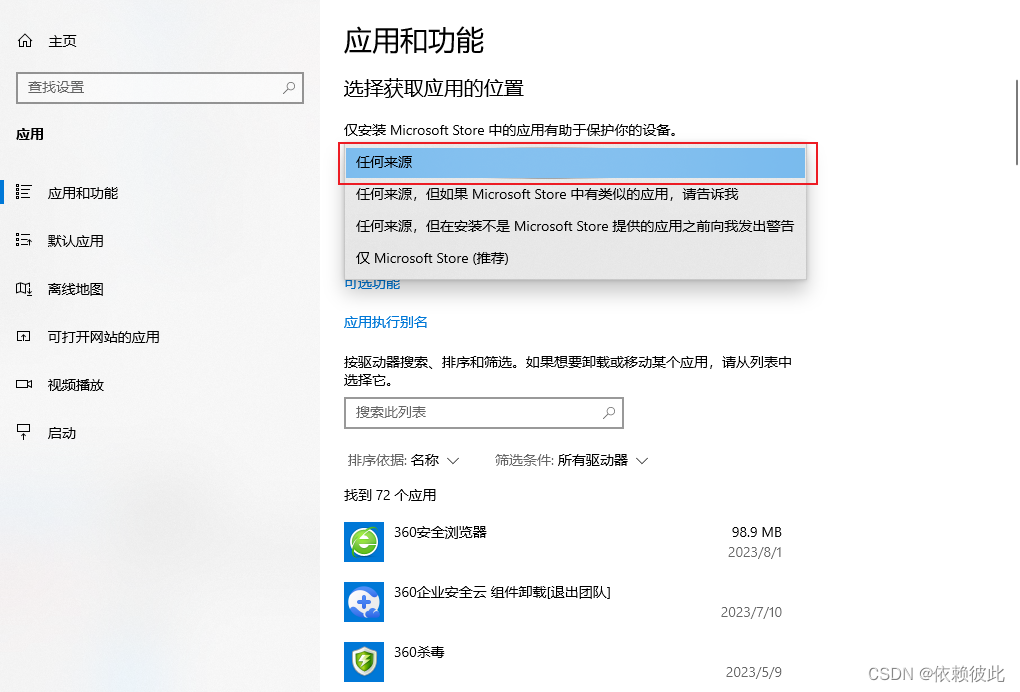
Task: Go to 应用和功能 section
Action: coord(160,193)
